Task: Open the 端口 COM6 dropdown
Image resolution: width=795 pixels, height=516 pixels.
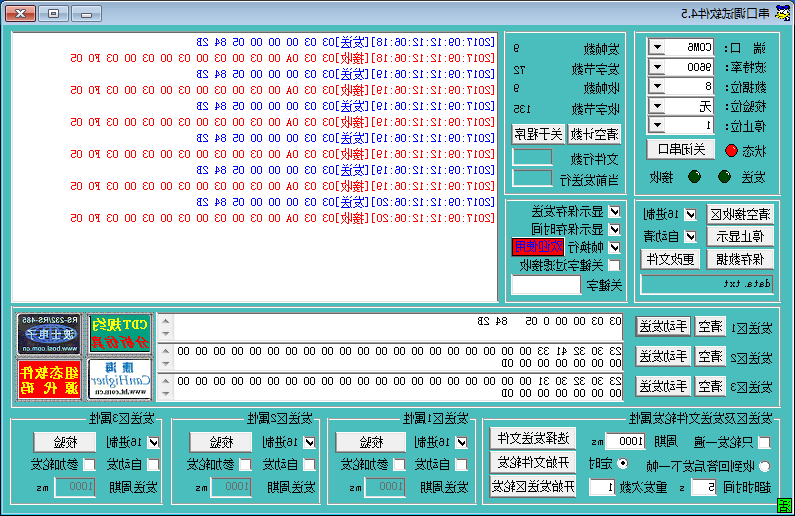Action: pyautogui.click(x=657, y=48)
